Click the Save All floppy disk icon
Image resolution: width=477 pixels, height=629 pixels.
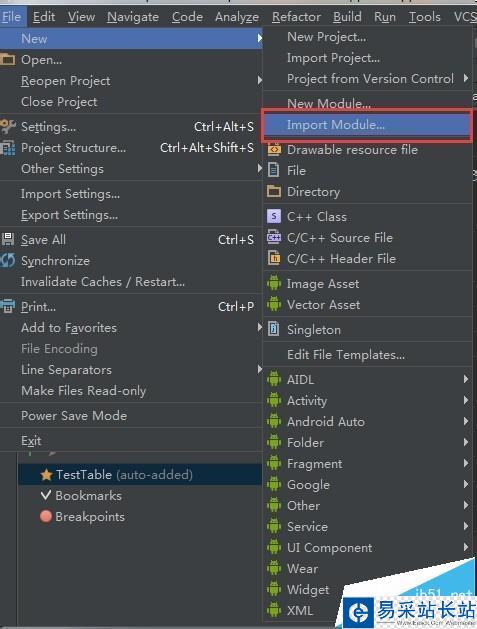[x=8, y=239]
